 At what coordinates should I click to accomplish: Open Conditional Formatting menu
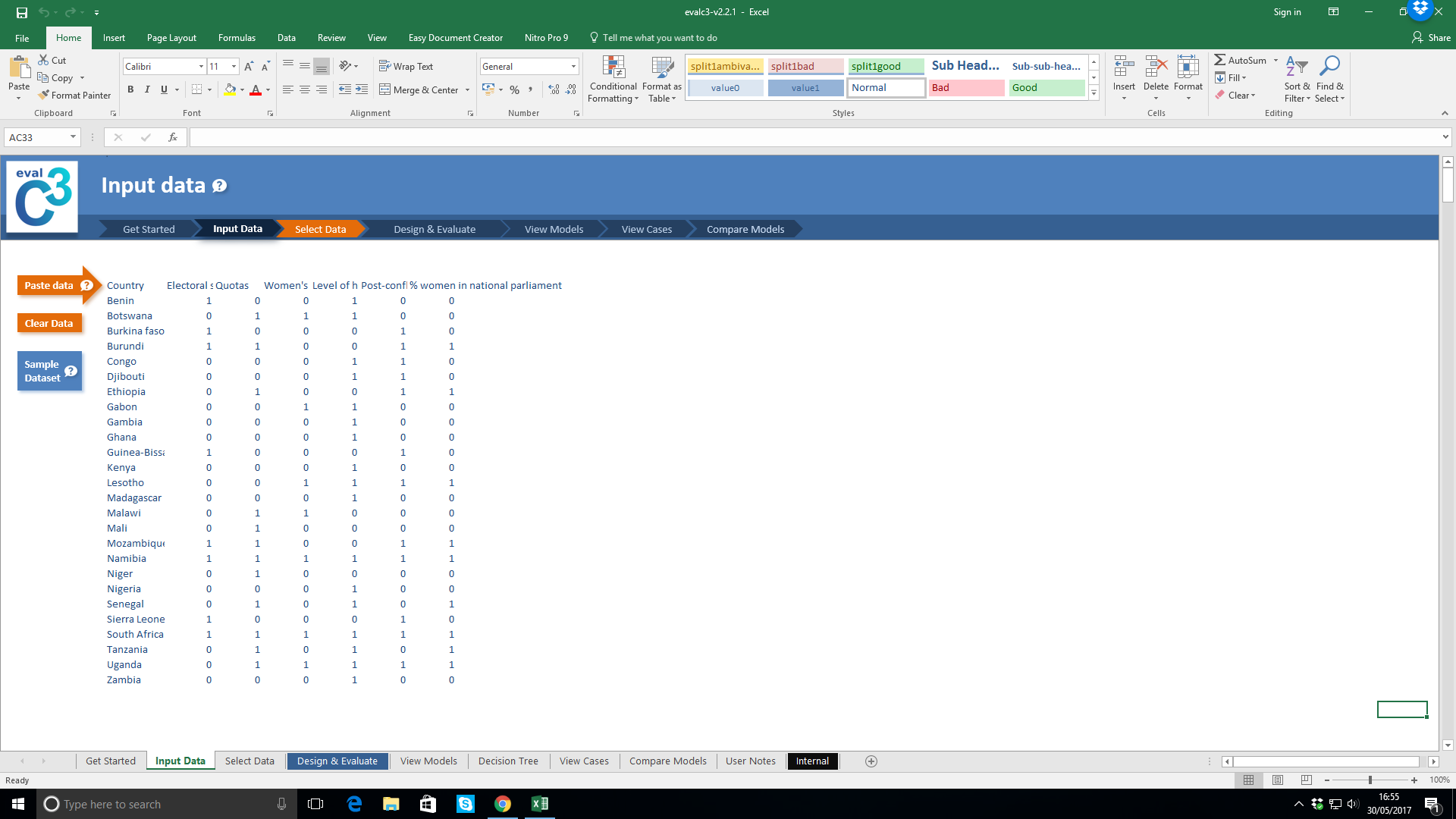coord(613,79)
